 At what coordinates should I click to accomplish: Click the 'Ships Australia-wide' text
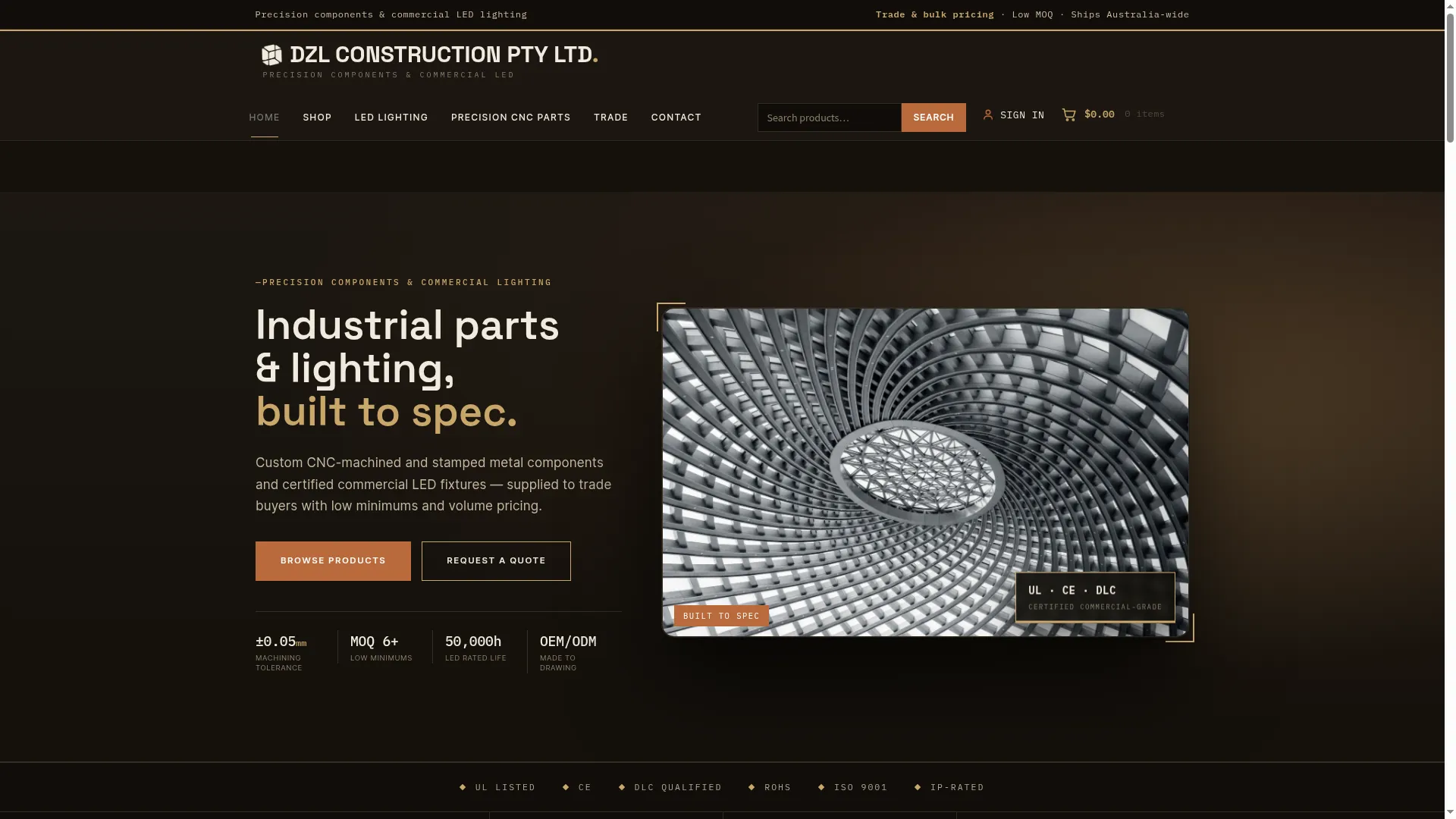[1130, 14]
